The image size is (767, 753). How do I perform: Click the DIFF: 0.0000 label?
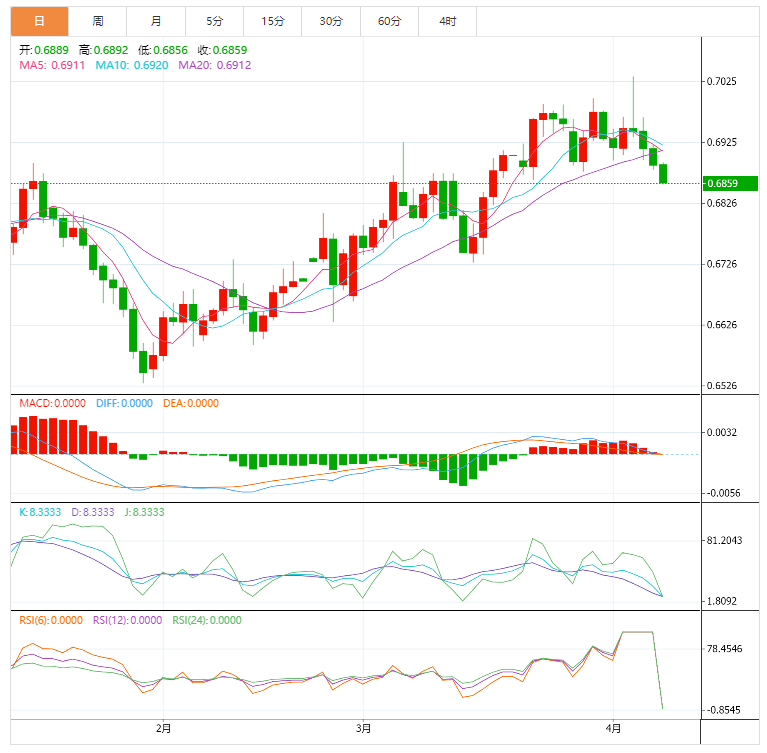coord(124,403)
